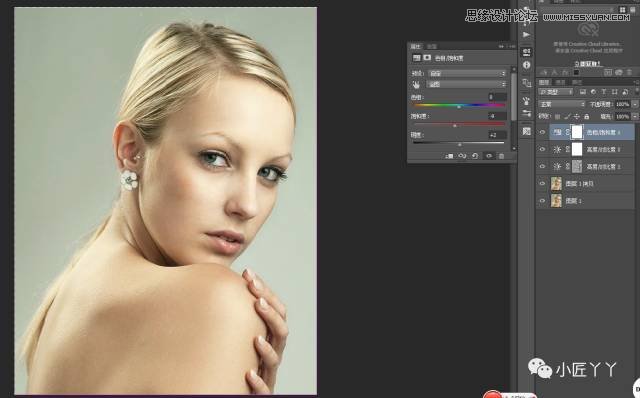Click the Creative Cloud sync icon in the Libraries toolbar
Screen dimensions: 640x398
[619, 72]
